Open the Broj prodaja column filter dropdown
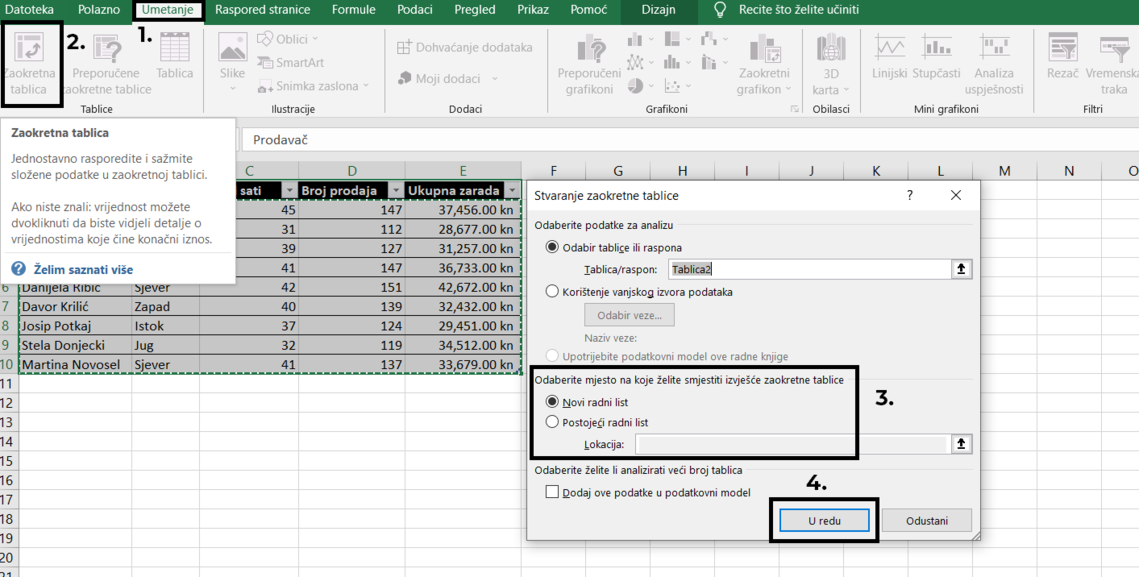 pos(395,190)
